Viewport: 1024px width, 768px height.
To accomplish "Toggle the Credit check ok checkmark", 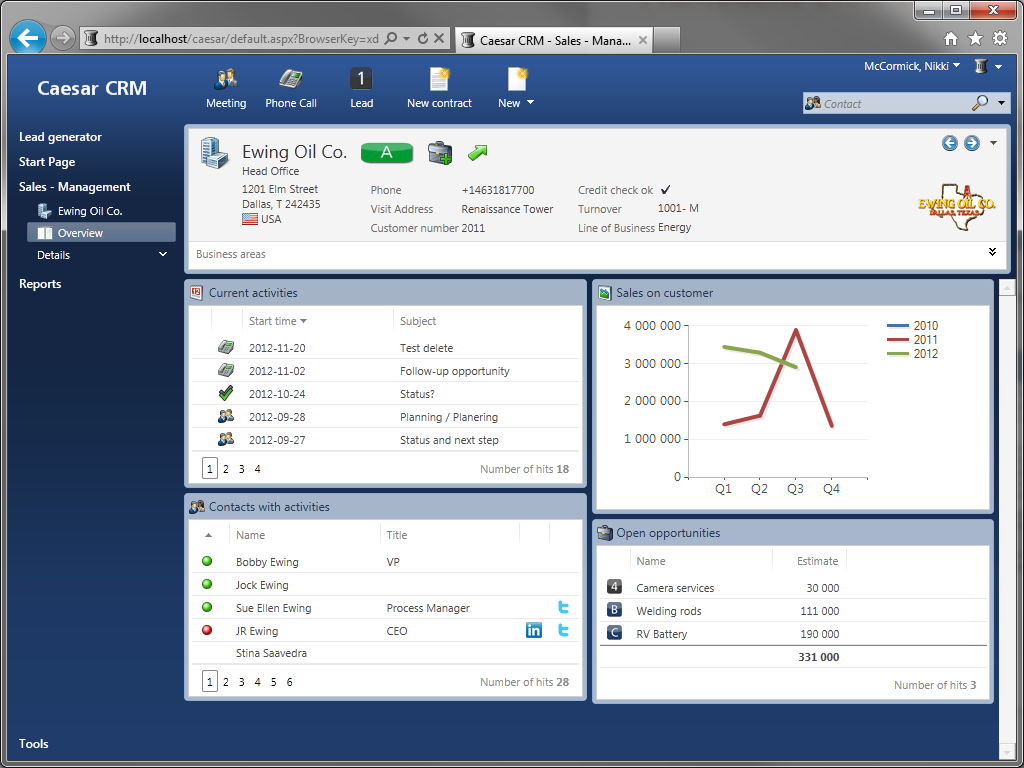I will click(665, 190).
